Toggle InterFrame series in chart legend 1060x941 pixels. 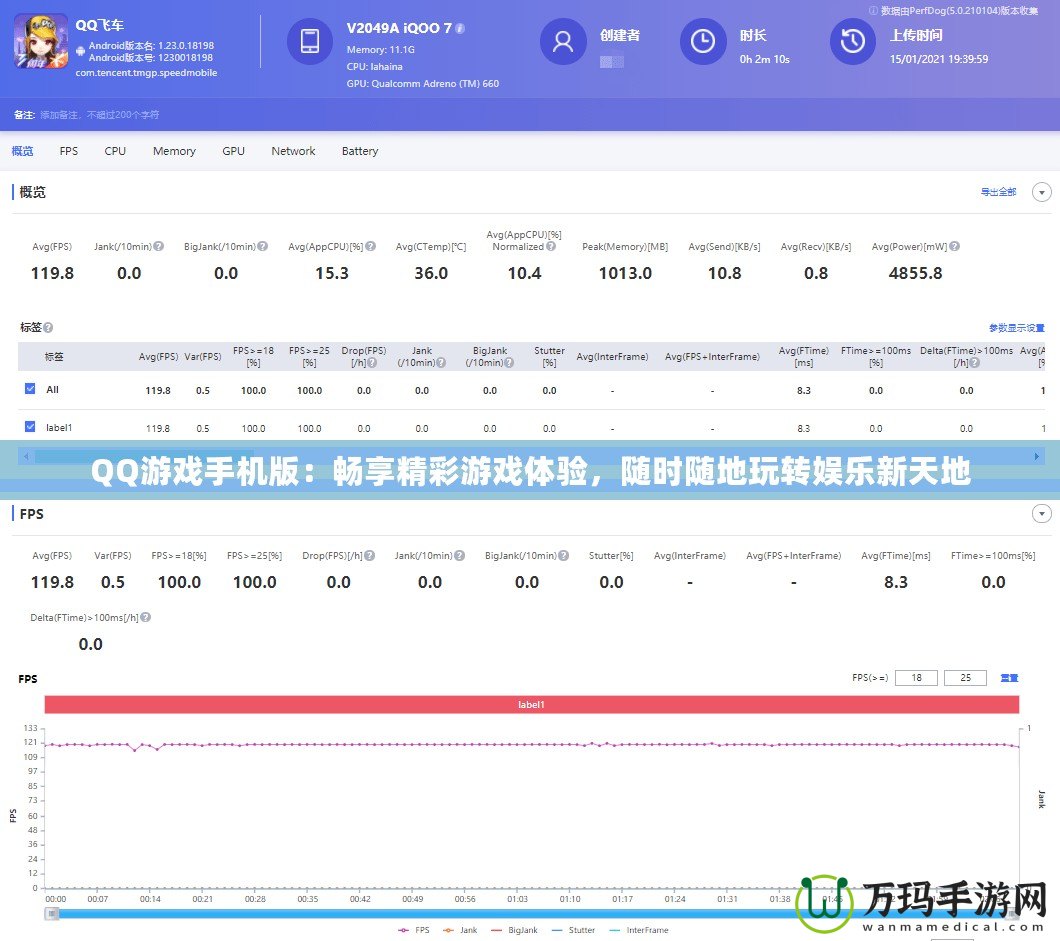click(639, 930)
